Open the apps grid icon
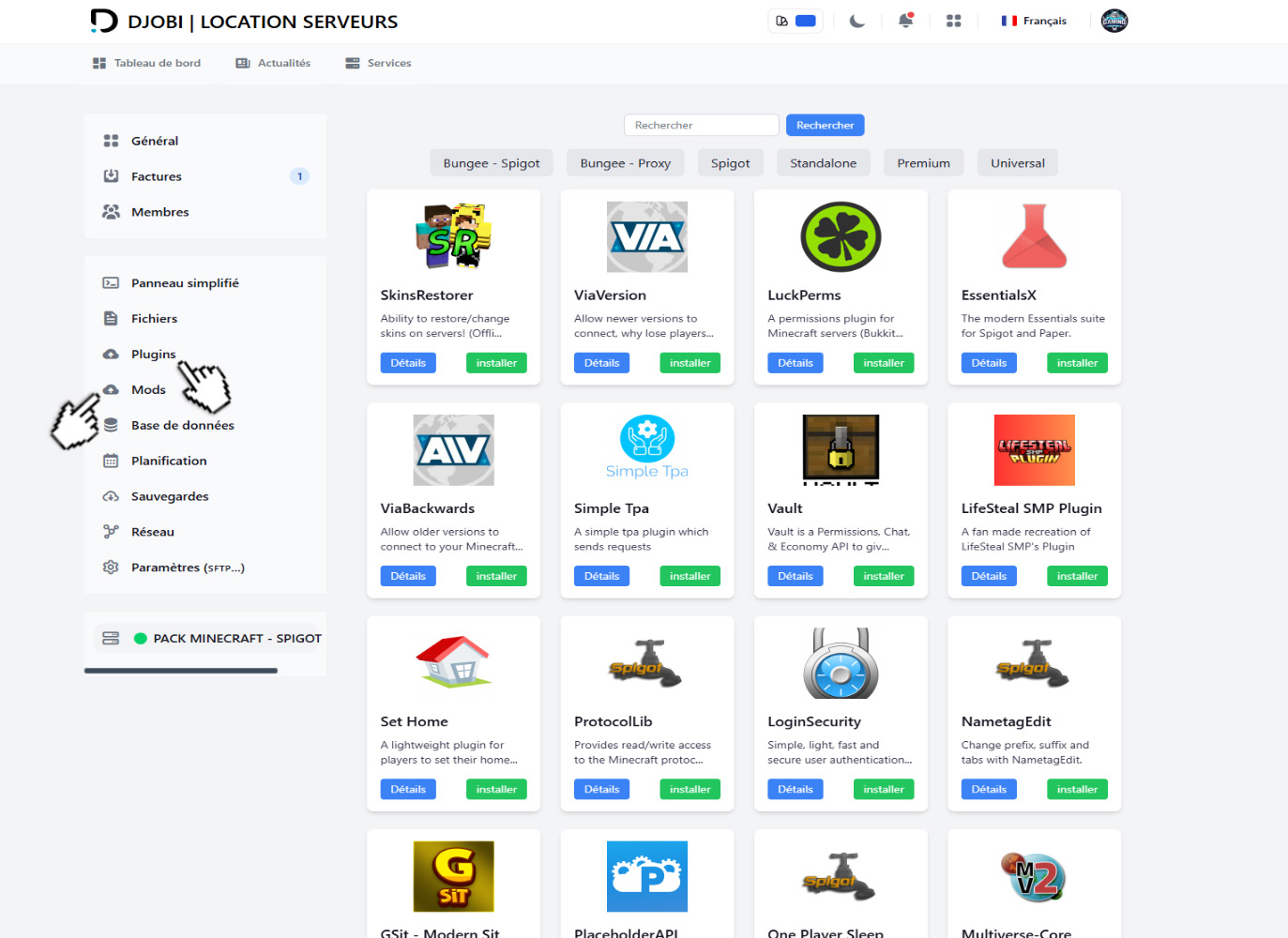The height and width of the screenshot is (938, 1288). click(x=954, y=21)
